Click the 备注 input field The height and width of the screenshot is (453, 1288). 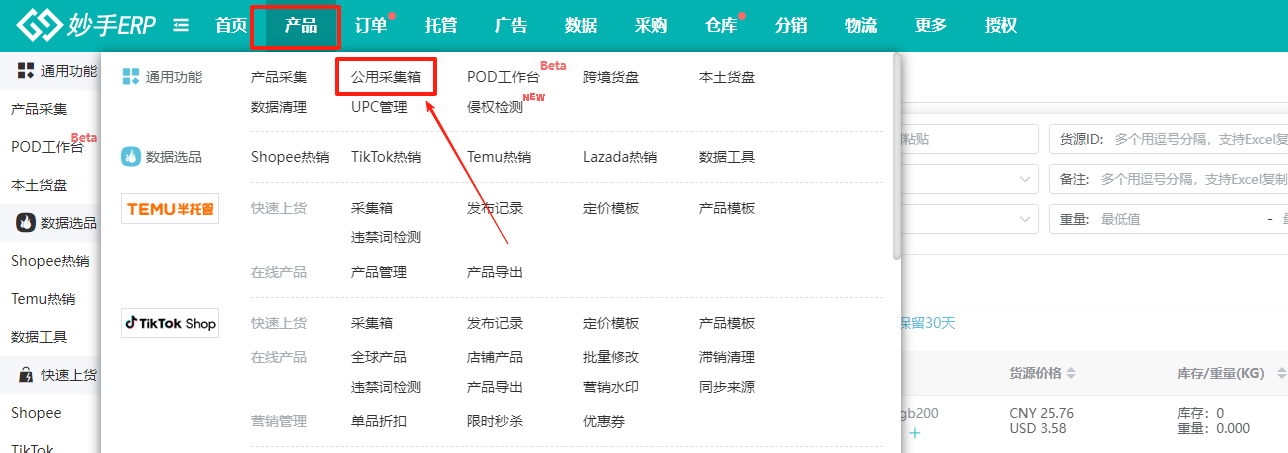[1193, 179]
